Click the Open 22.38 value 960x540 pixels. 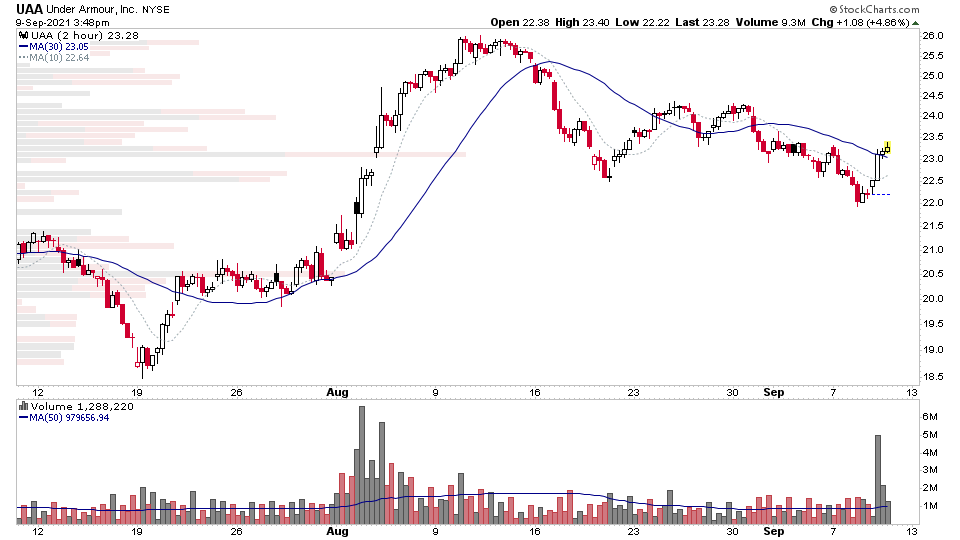point(520,22)
